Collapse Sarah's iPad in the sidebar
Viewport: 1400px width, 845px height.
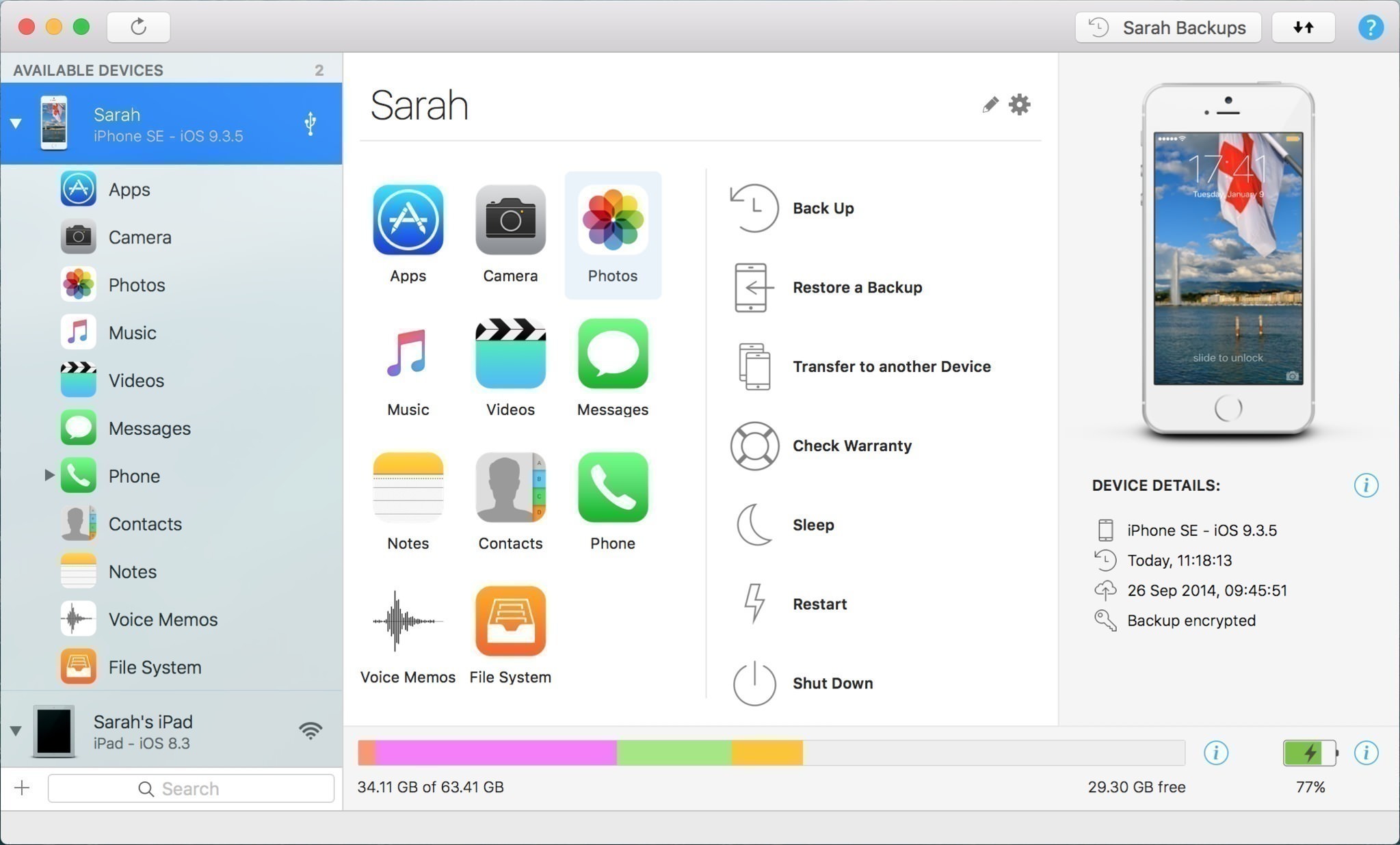pos(16,730)
